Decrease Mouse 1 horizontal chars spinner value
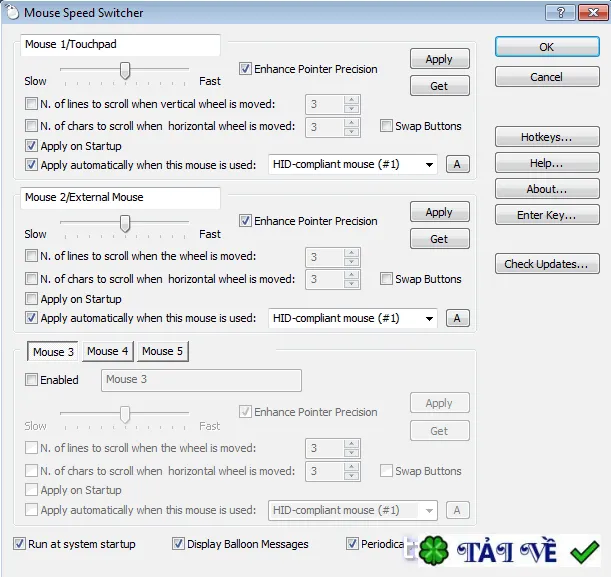 351,132
